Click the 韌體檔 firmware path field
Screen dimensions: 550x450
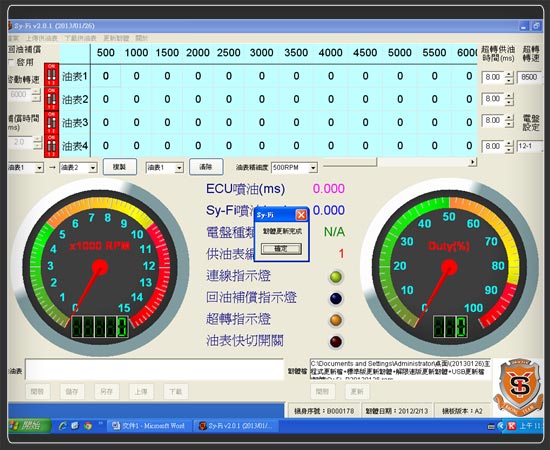pos(400,369)
